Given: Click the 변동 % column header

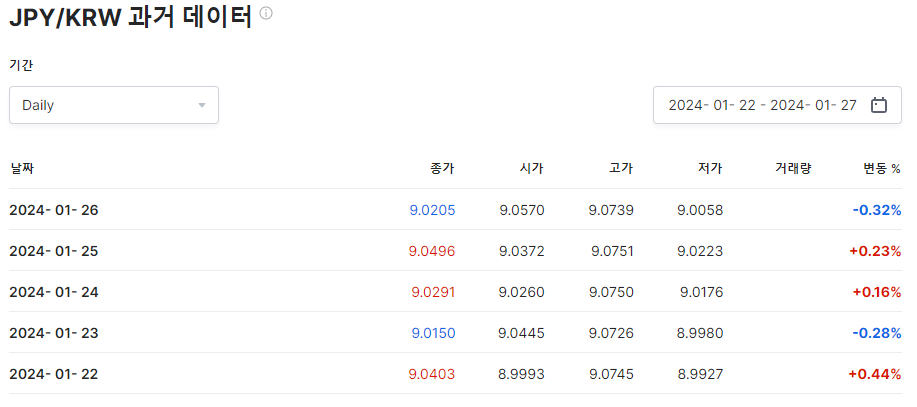Looking at the screenshot, I should (x=882, y=169).
